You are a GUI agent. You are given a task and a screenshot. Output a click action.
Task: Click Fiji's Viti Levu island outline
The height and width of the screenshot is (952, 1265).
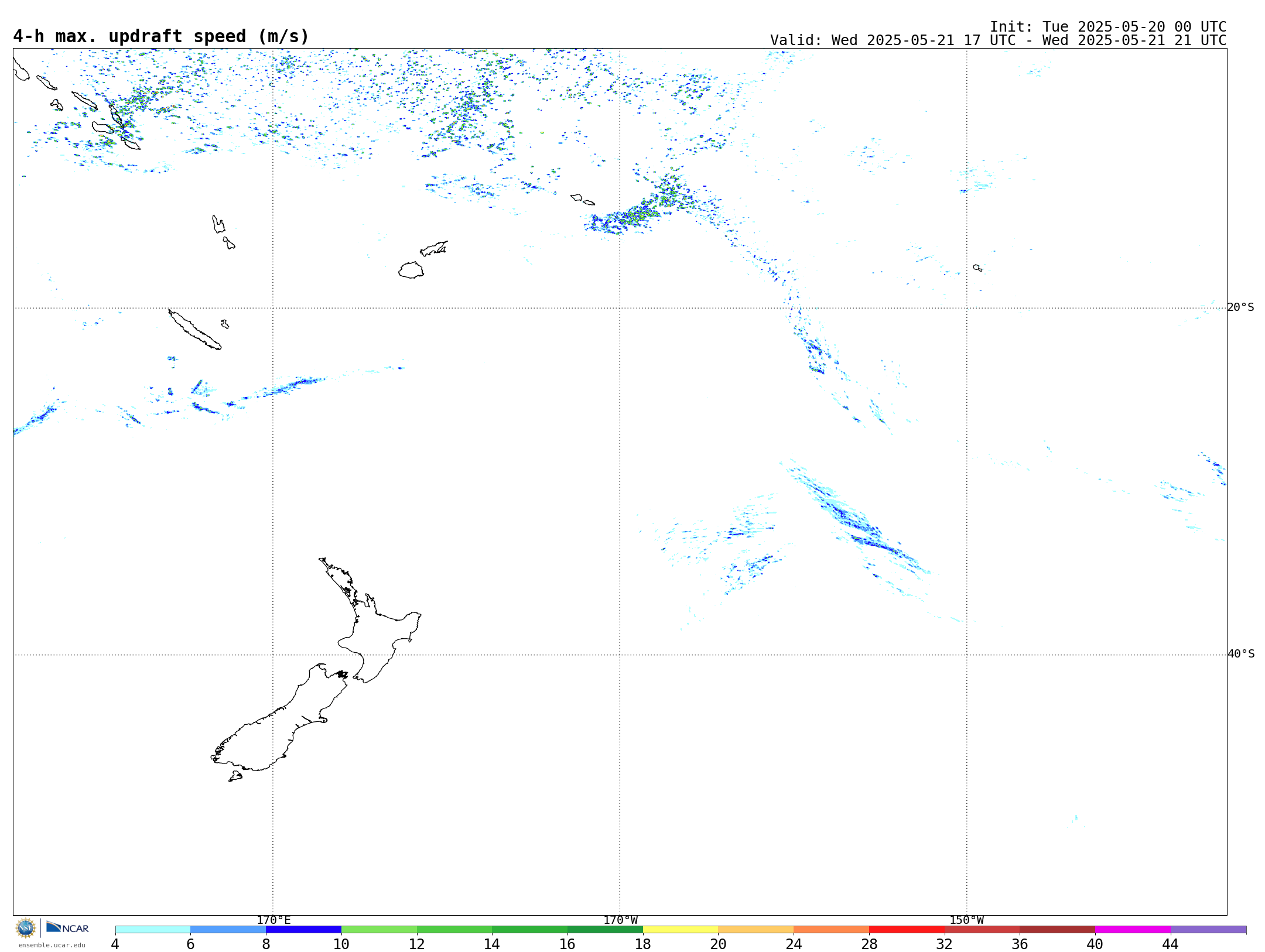pos(411,270)
